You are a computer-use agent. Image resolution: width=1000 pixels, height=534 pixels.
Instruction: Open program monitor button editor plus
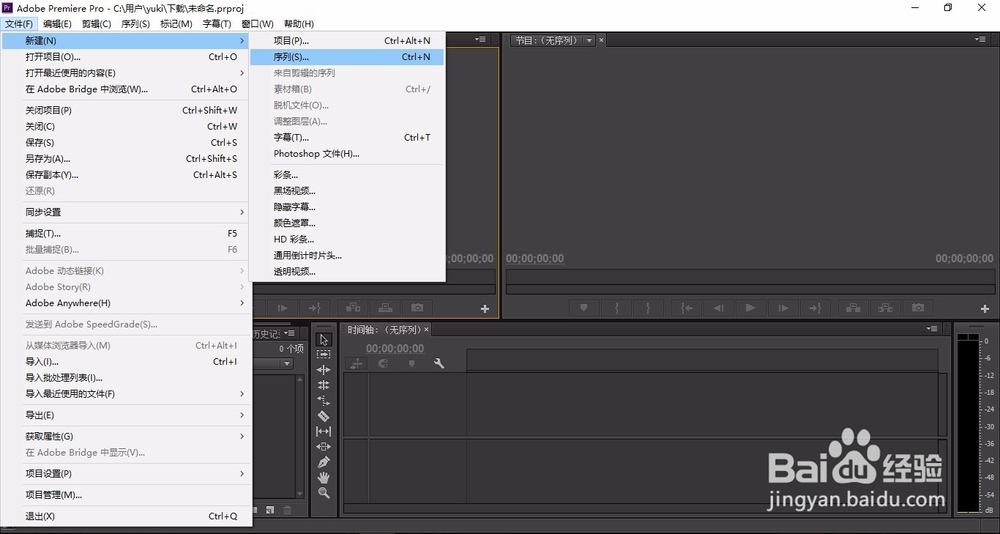click(985, 309)
